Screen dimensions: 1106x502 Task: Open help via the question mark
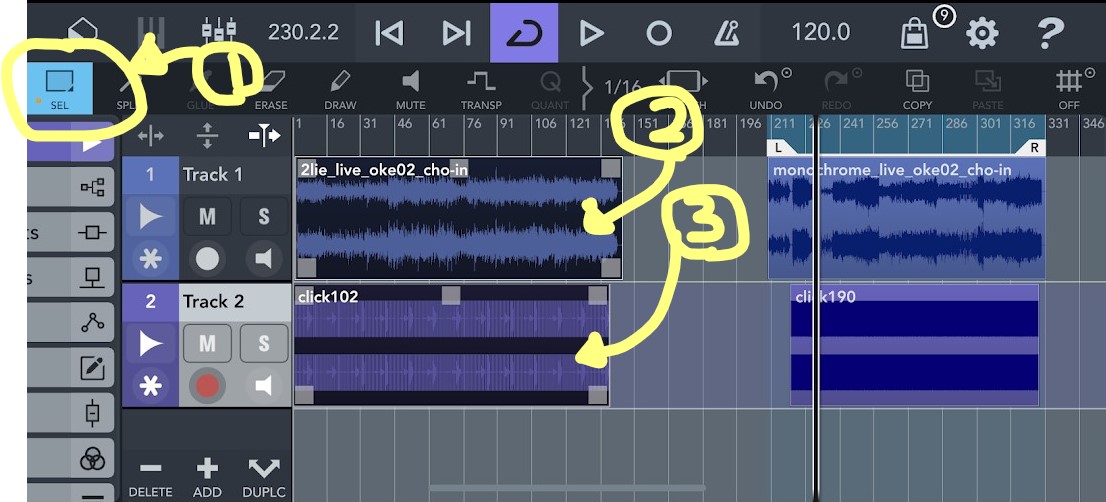tap(1050, 32)
